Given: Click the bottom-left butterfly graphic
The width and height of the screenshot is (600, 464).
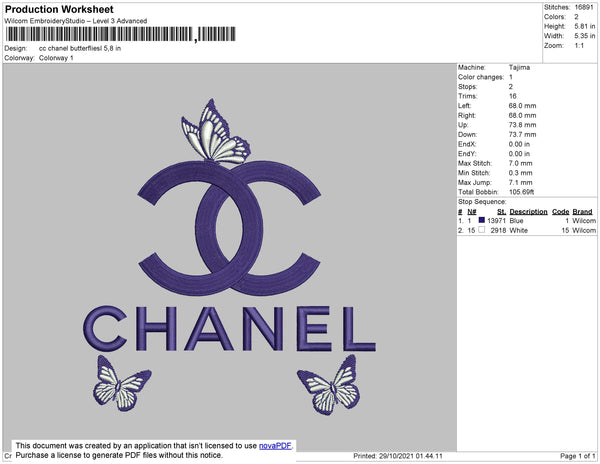Looking at the screenshot, I should pos(122,383).
